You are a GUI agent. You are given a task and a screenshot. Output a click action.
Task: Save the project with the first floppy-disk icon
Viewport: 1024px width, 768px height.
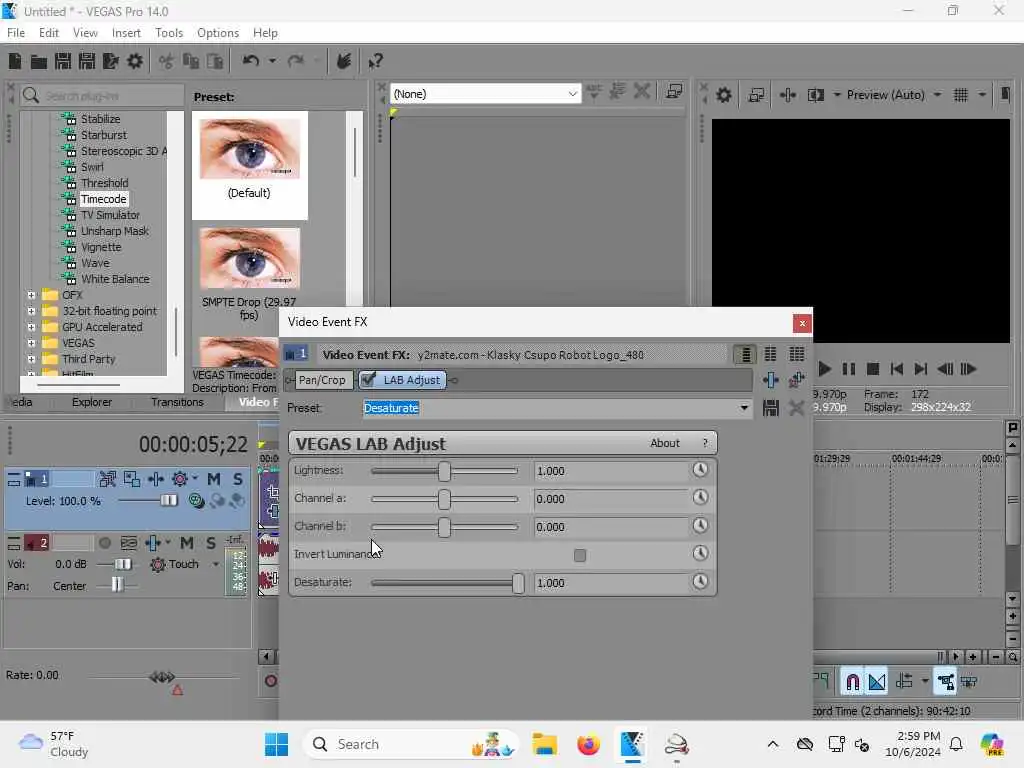[x=63, y=61]
